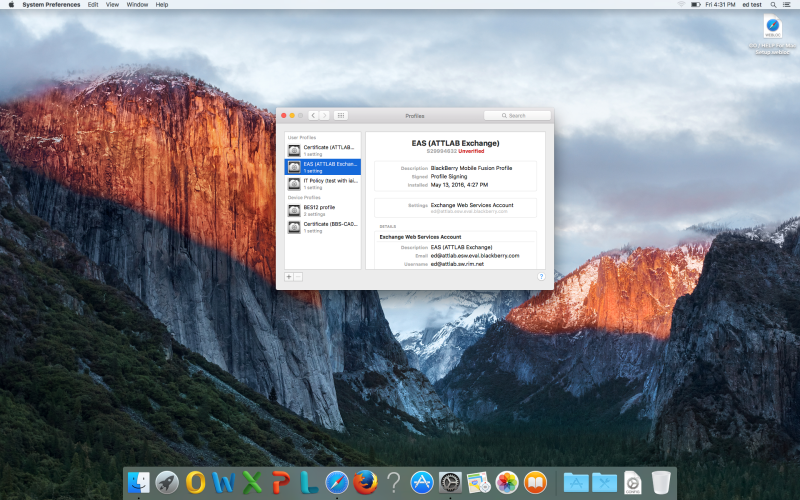
Task: Click the add profile plus button
Action: pos(289,277)
